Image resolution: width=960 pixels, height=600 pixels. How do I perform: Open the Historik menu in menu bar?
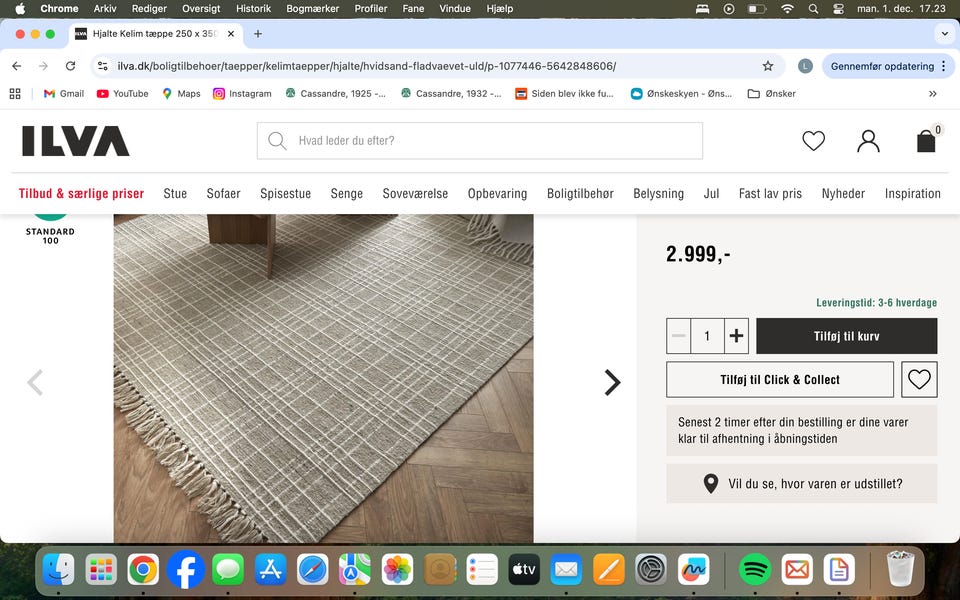click(x=253, y=9)
